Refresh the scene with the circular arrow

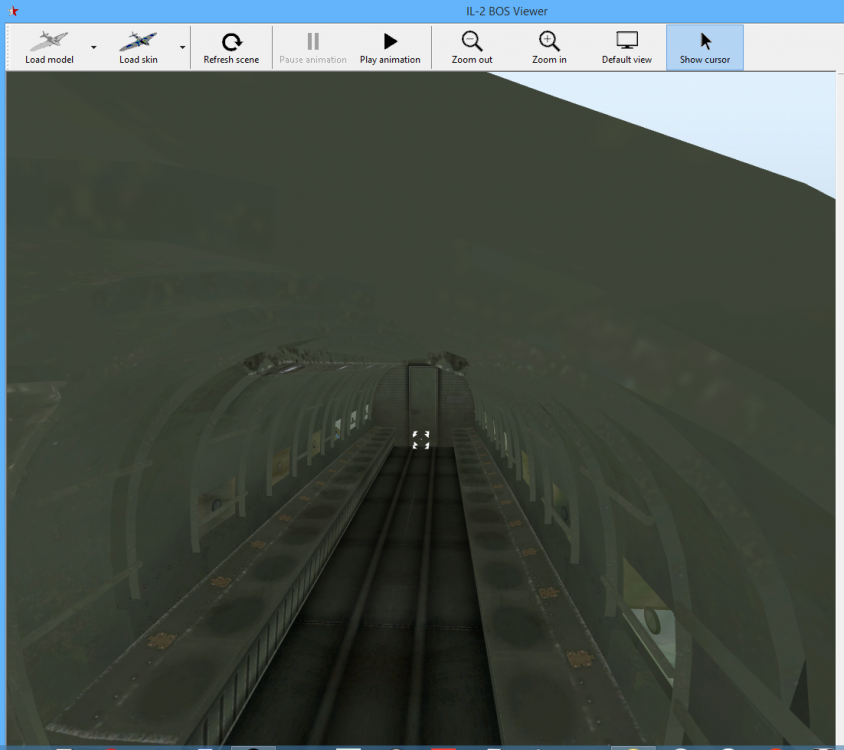pos(231,47)
